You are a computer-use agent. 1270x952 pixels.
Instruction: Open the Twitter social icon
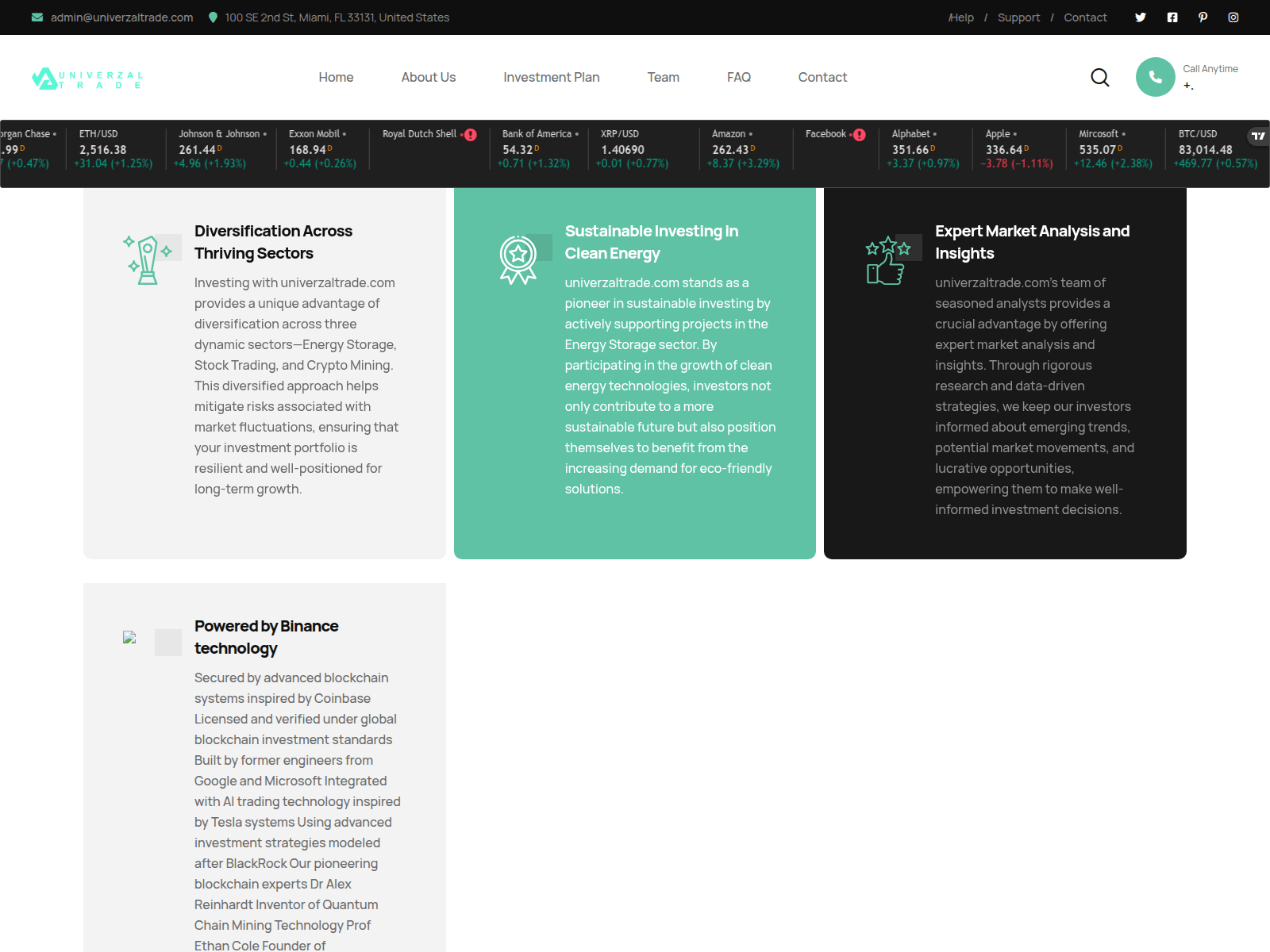[x=1141, y=17]
